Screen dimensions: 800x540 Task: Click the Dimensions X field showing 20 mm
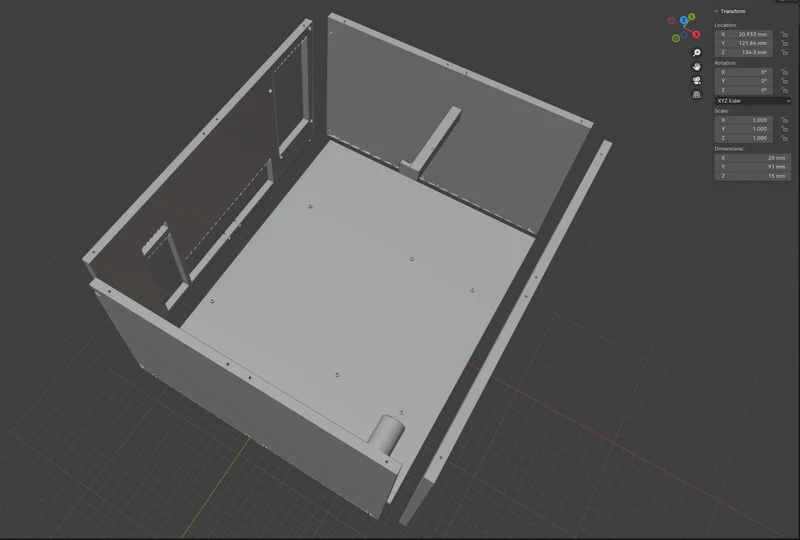pos(753,158)
